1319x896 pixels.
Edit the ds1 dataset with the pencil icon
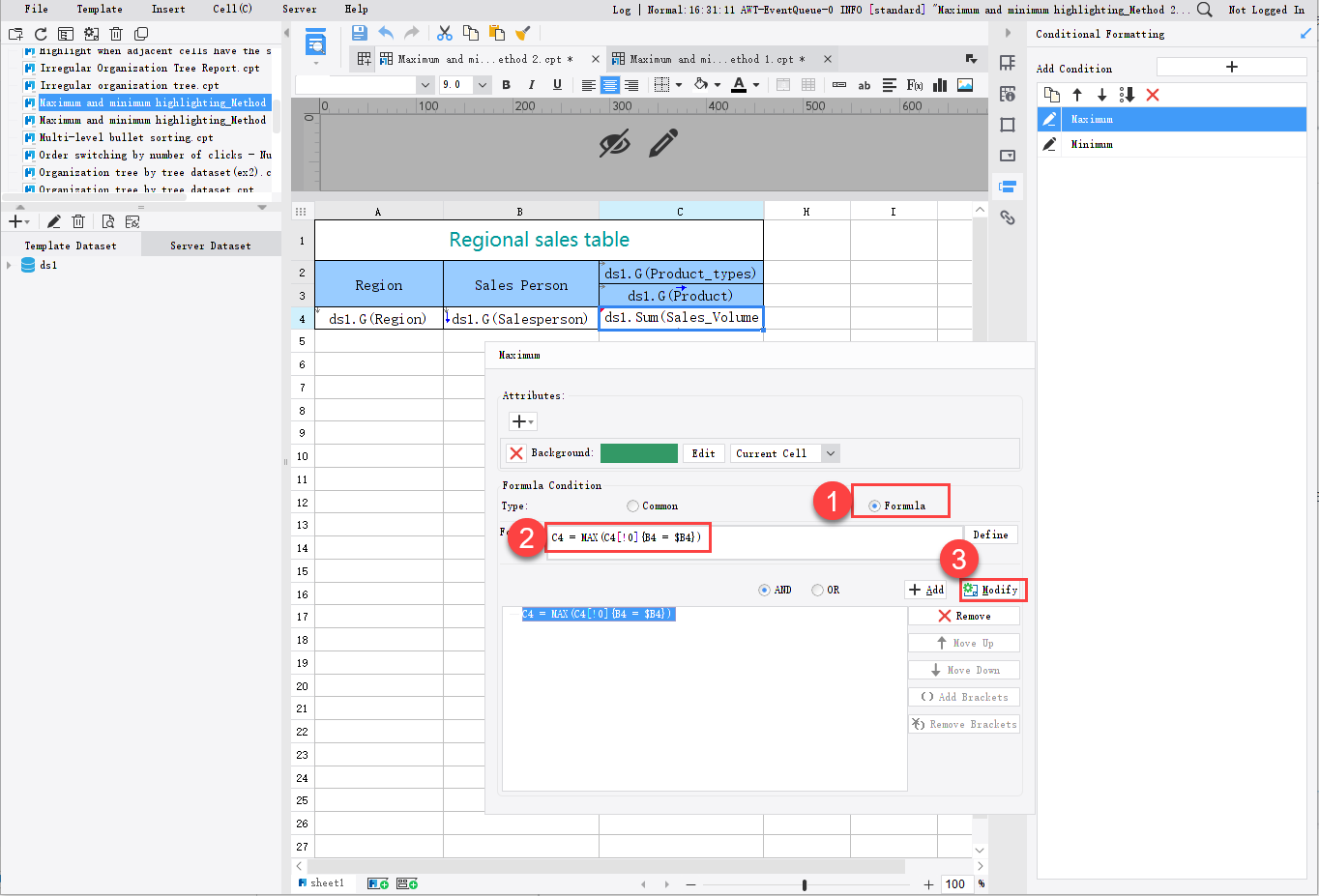coord(53,220)
